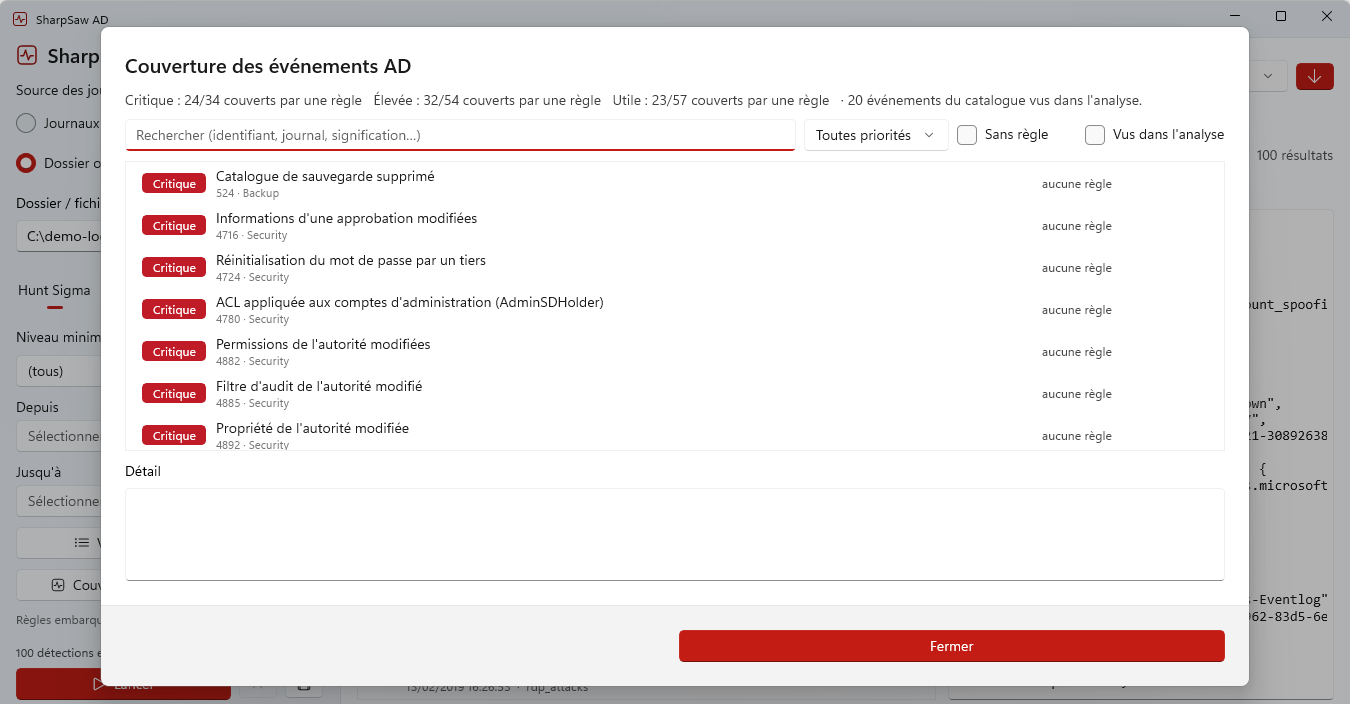
Task: Click the "524 · Backup" subtitle text
Action: [247, 193]
